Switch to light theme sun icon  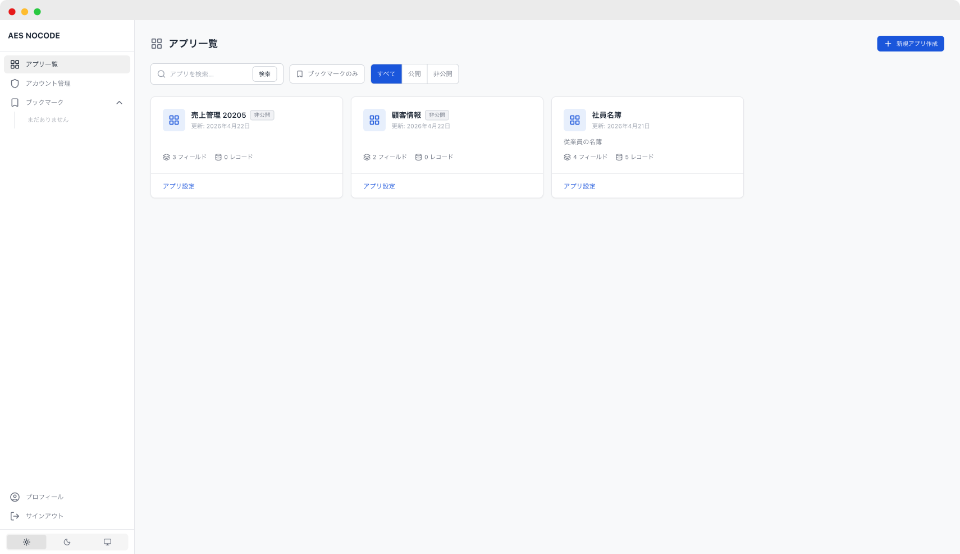click(26, 542)
